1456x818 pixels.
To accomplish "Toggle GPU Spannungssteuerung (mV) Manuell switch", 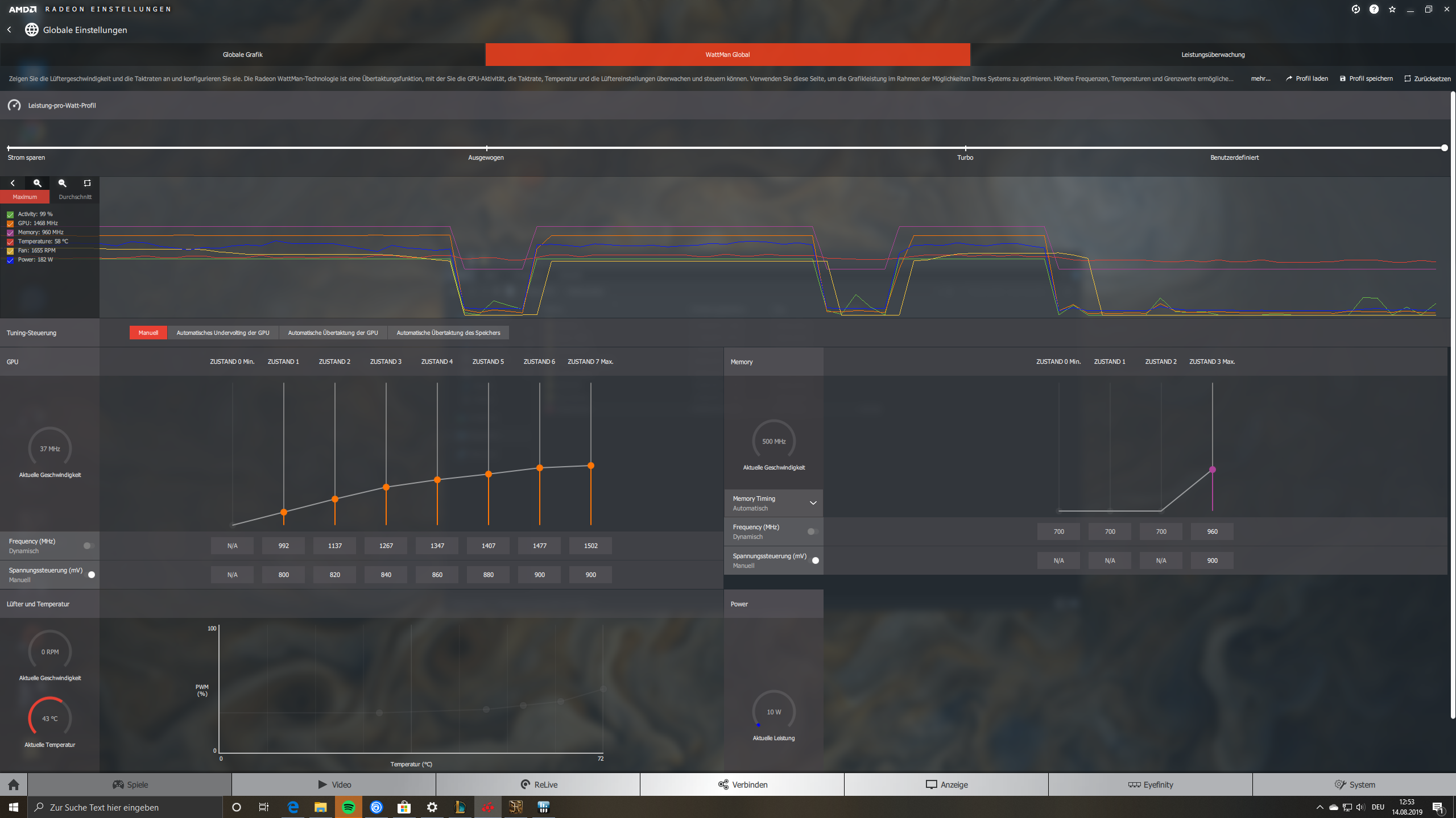I will click(x=89, y=575).
